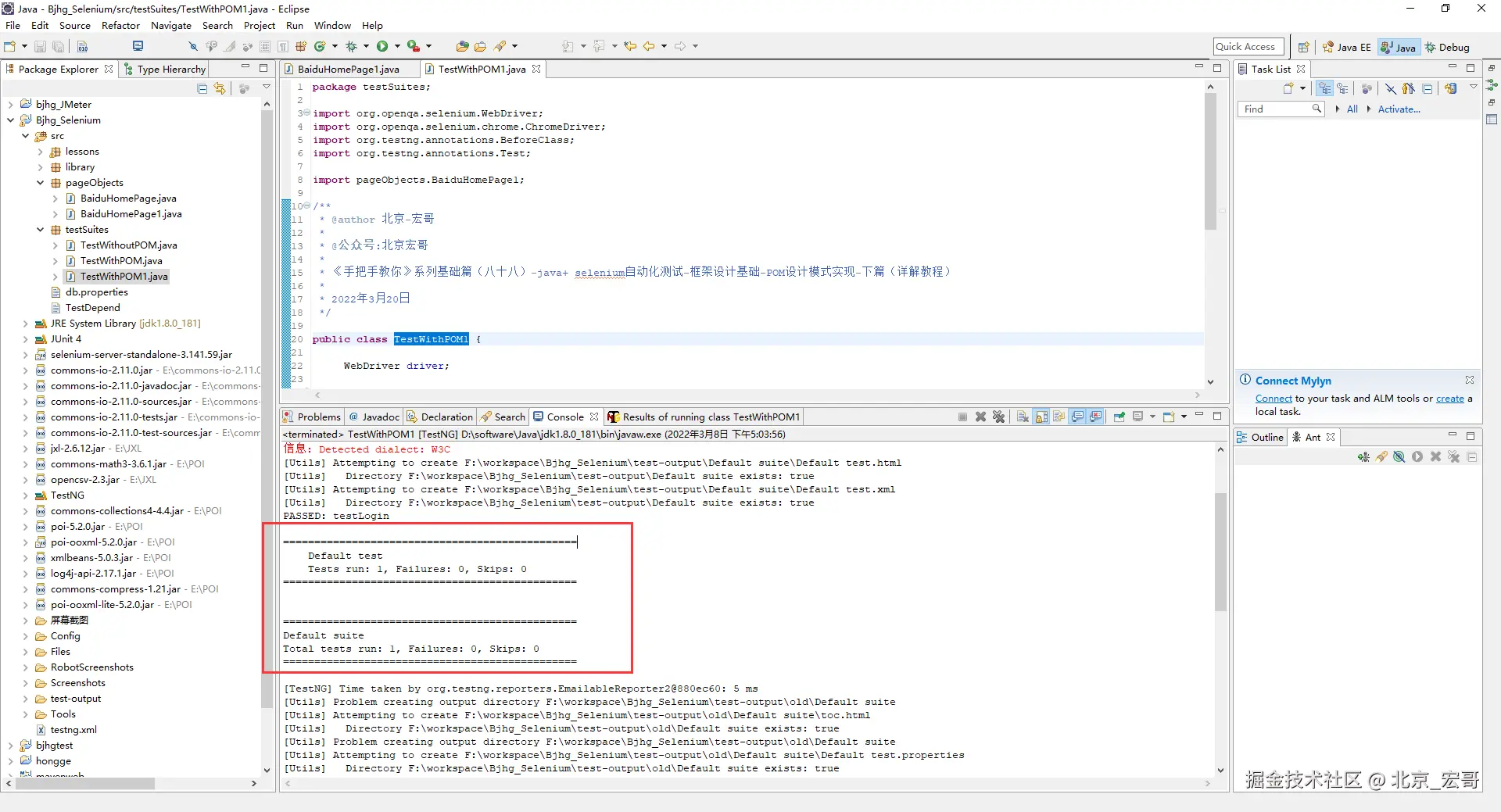The width and height of the screenshot is (1501, 812).
Task: Click the New Task icon in Task List
Action: [1288, 88]
